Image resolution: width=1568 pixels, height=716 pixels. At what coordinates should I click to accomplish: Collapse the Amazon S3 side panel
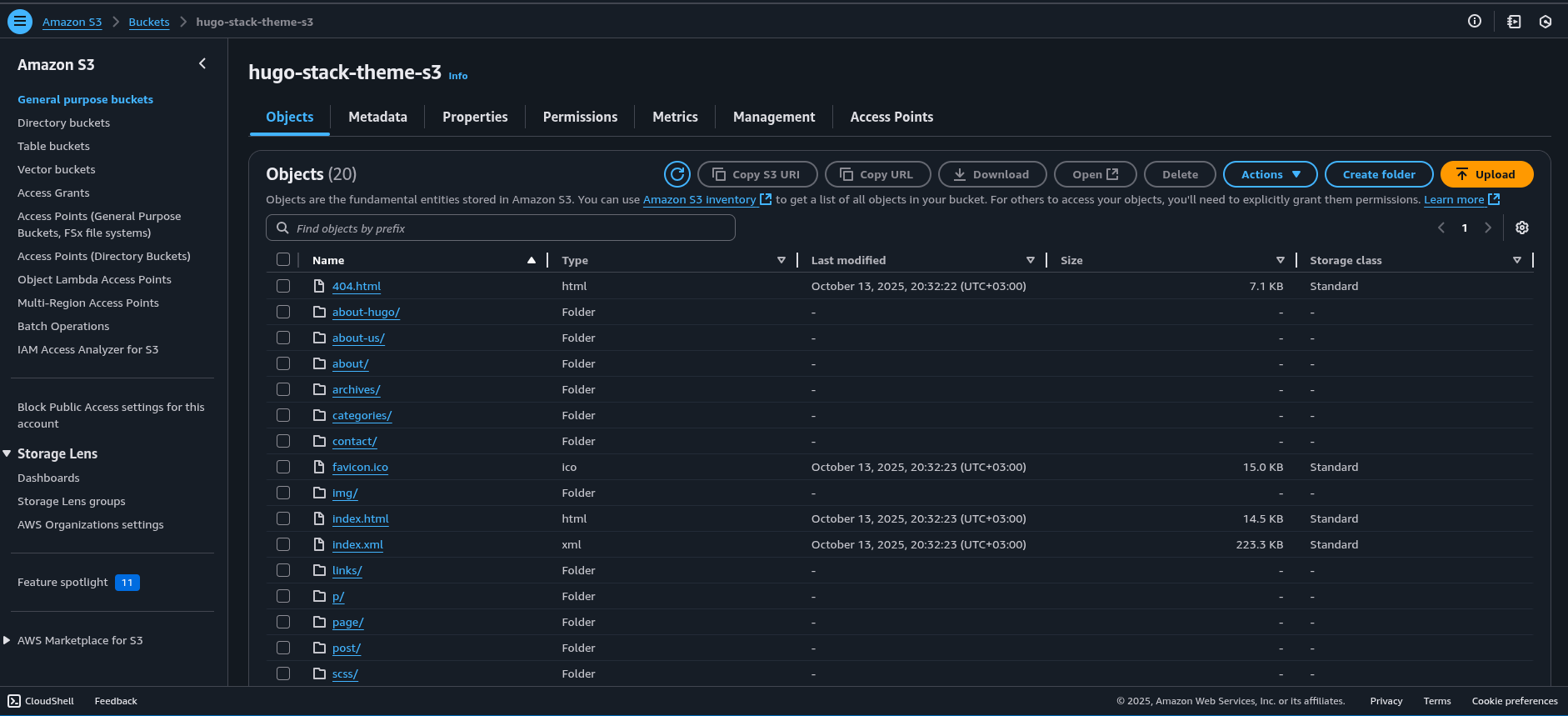tap(202, 64)
